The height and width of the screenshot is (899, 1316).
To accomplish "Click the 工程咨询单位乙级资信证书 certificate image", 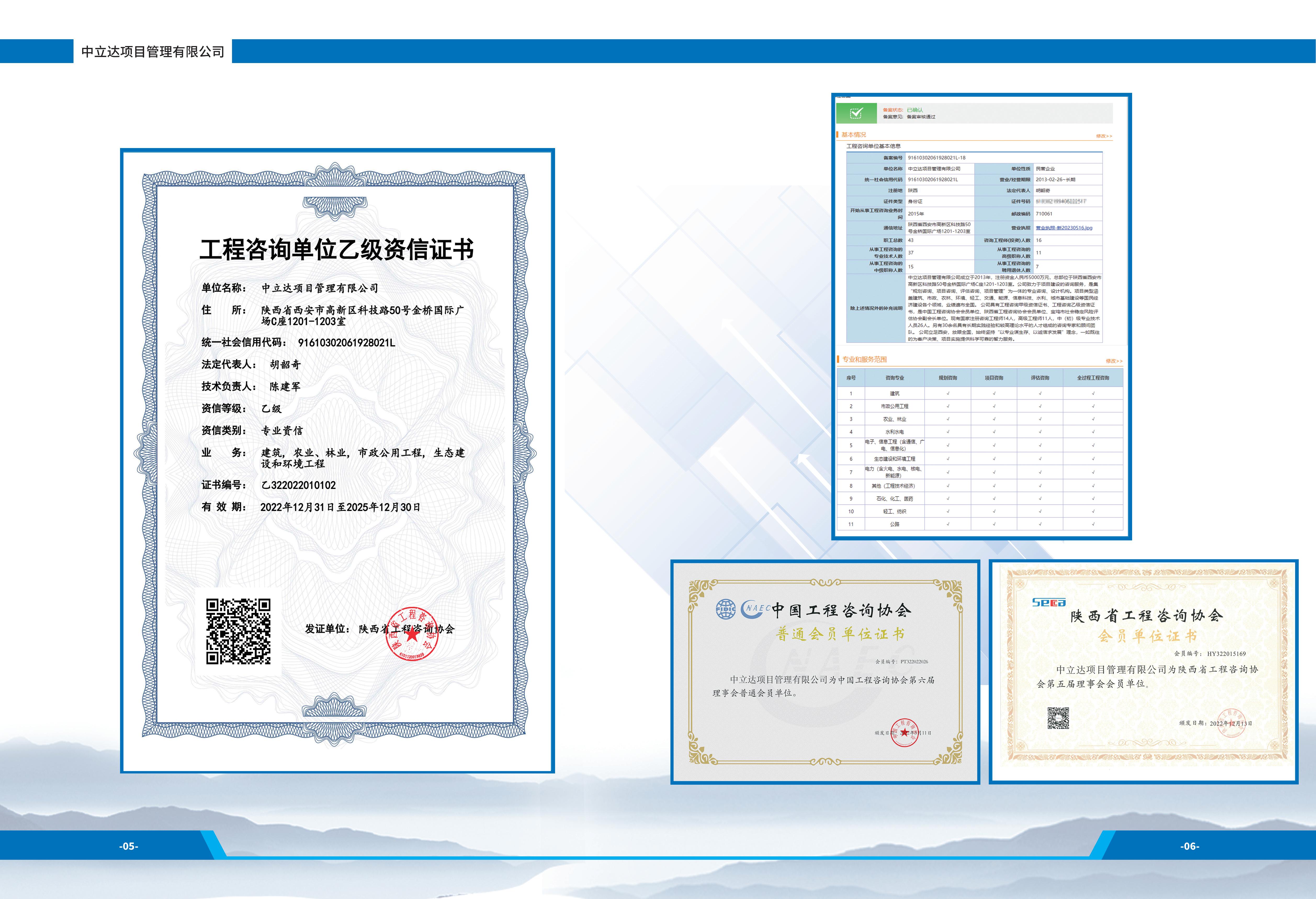I will point(337,460).
